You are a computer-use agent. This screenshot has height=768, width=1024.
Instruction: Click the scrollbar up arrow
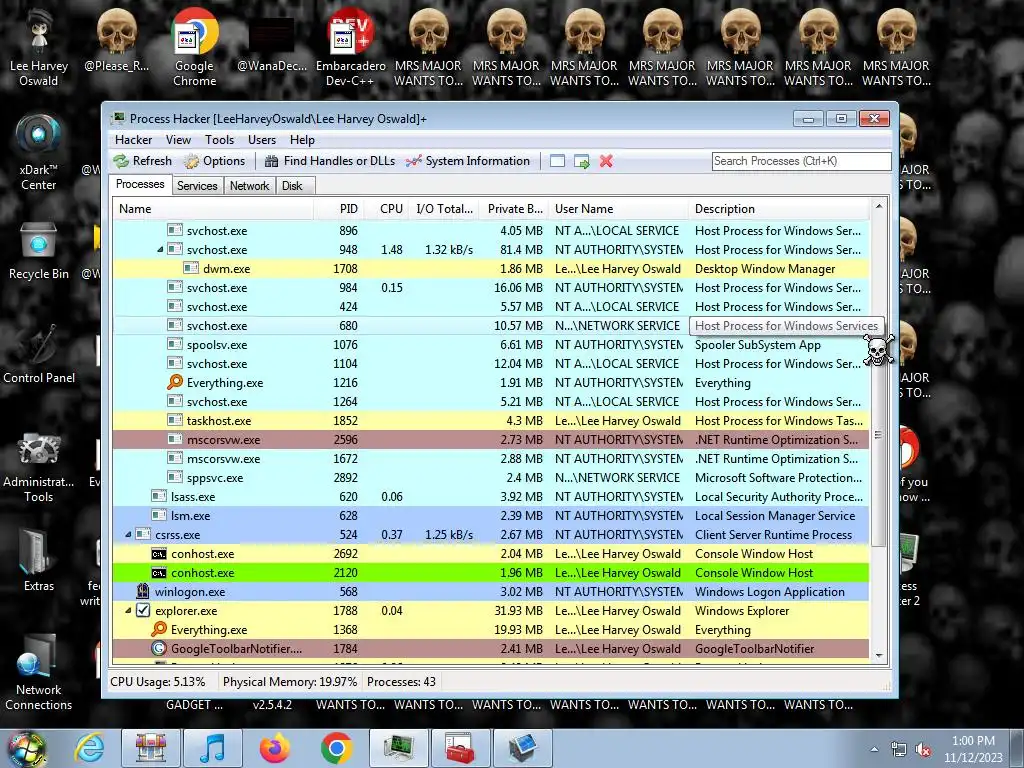878,206
